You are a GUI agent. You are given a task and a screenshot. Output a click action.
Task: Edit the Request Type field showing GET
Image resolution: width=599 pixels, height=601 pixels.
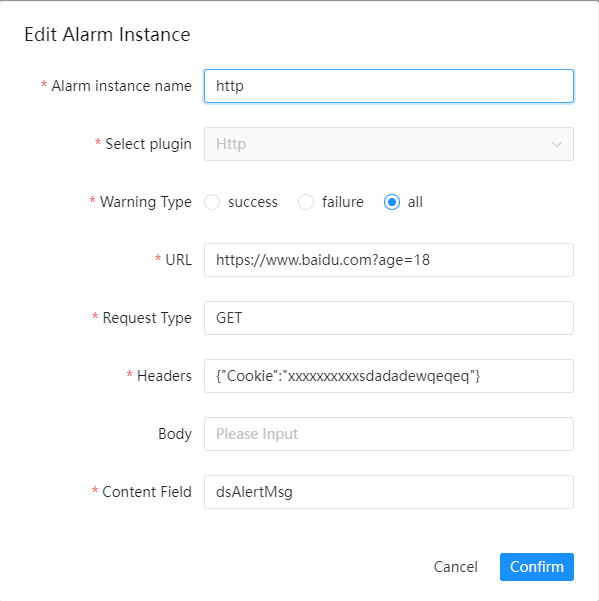389,318
